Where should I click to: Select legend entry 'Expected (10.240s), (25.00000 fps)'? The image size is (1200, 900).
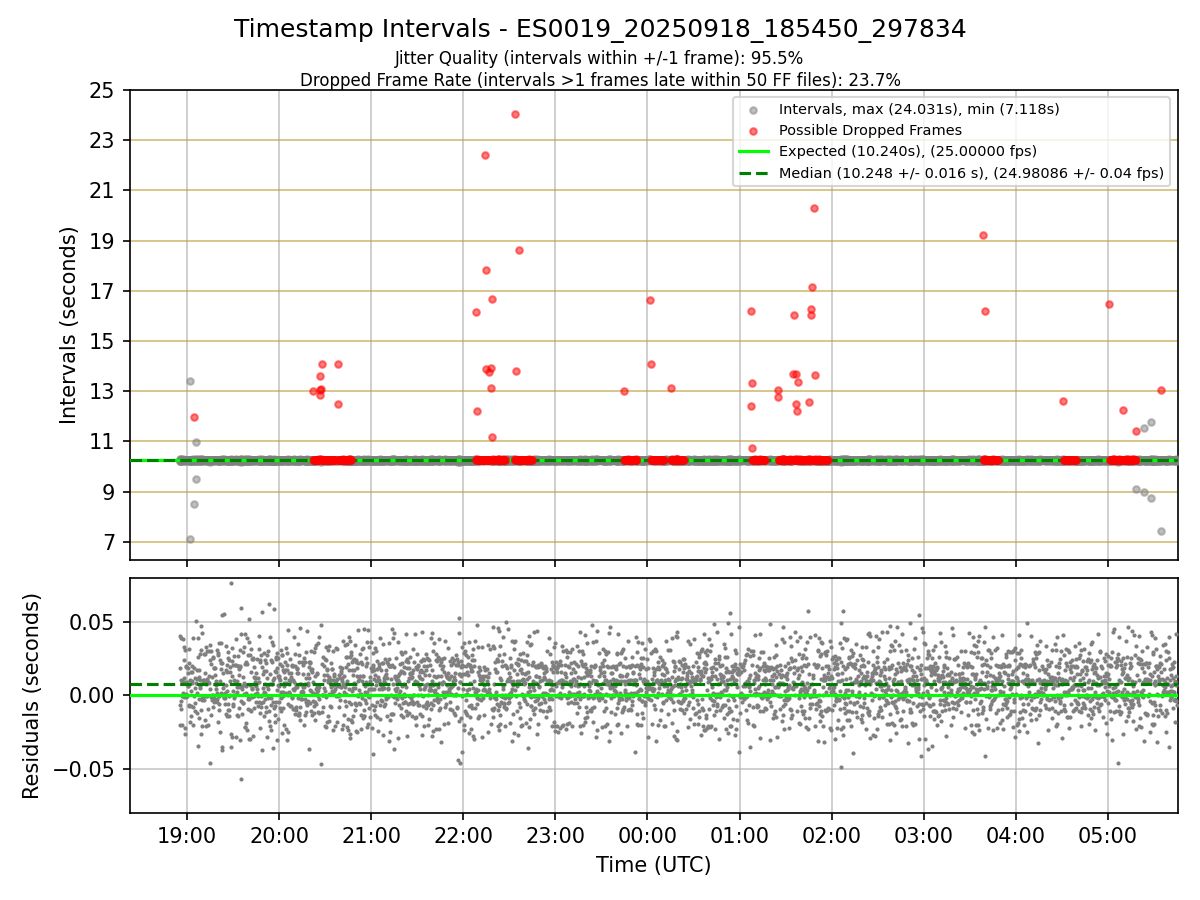pos(907,151)
